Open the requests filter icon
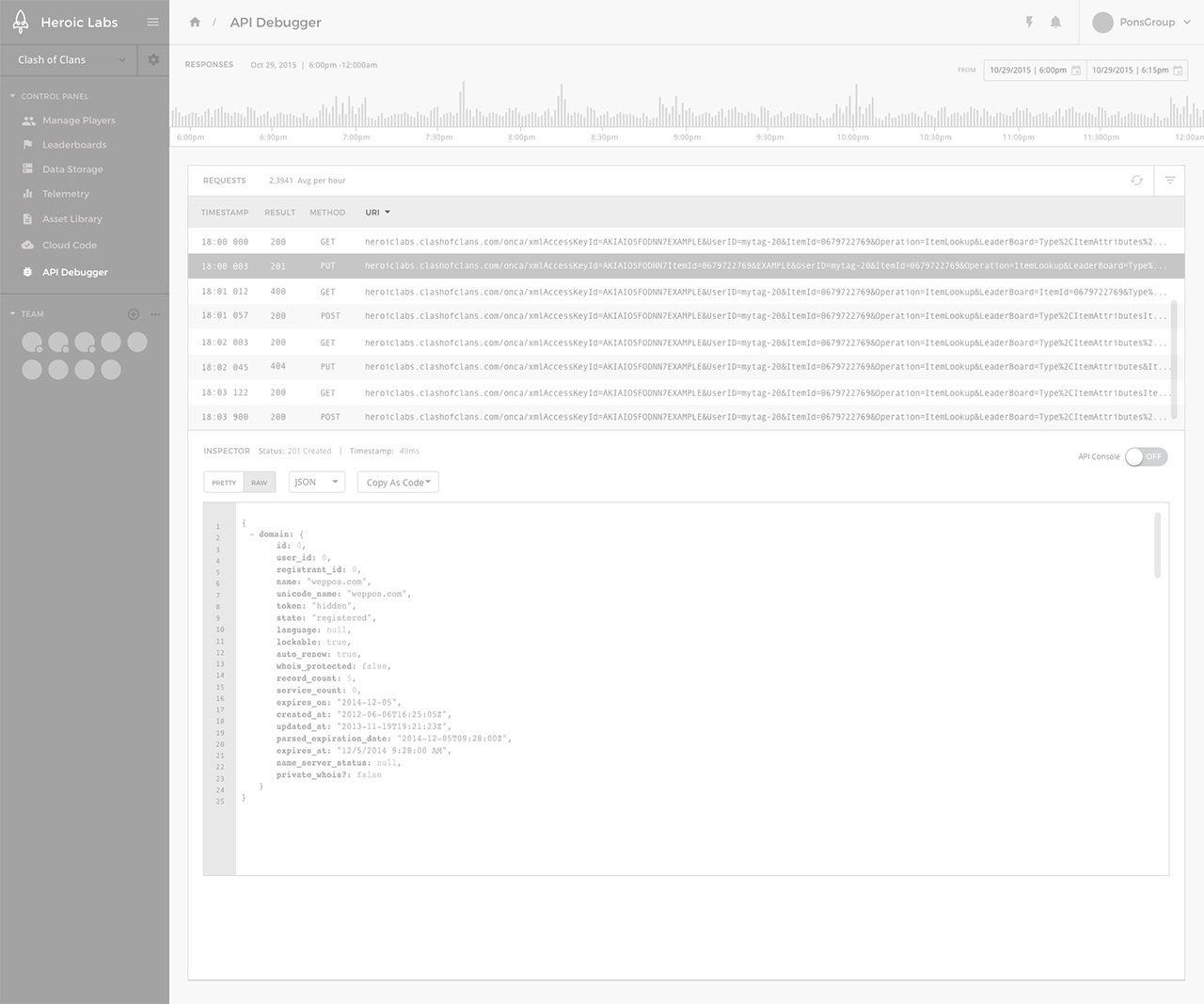The image size is (1204, 1004). pyautogui.click(x=1169, y=181)
